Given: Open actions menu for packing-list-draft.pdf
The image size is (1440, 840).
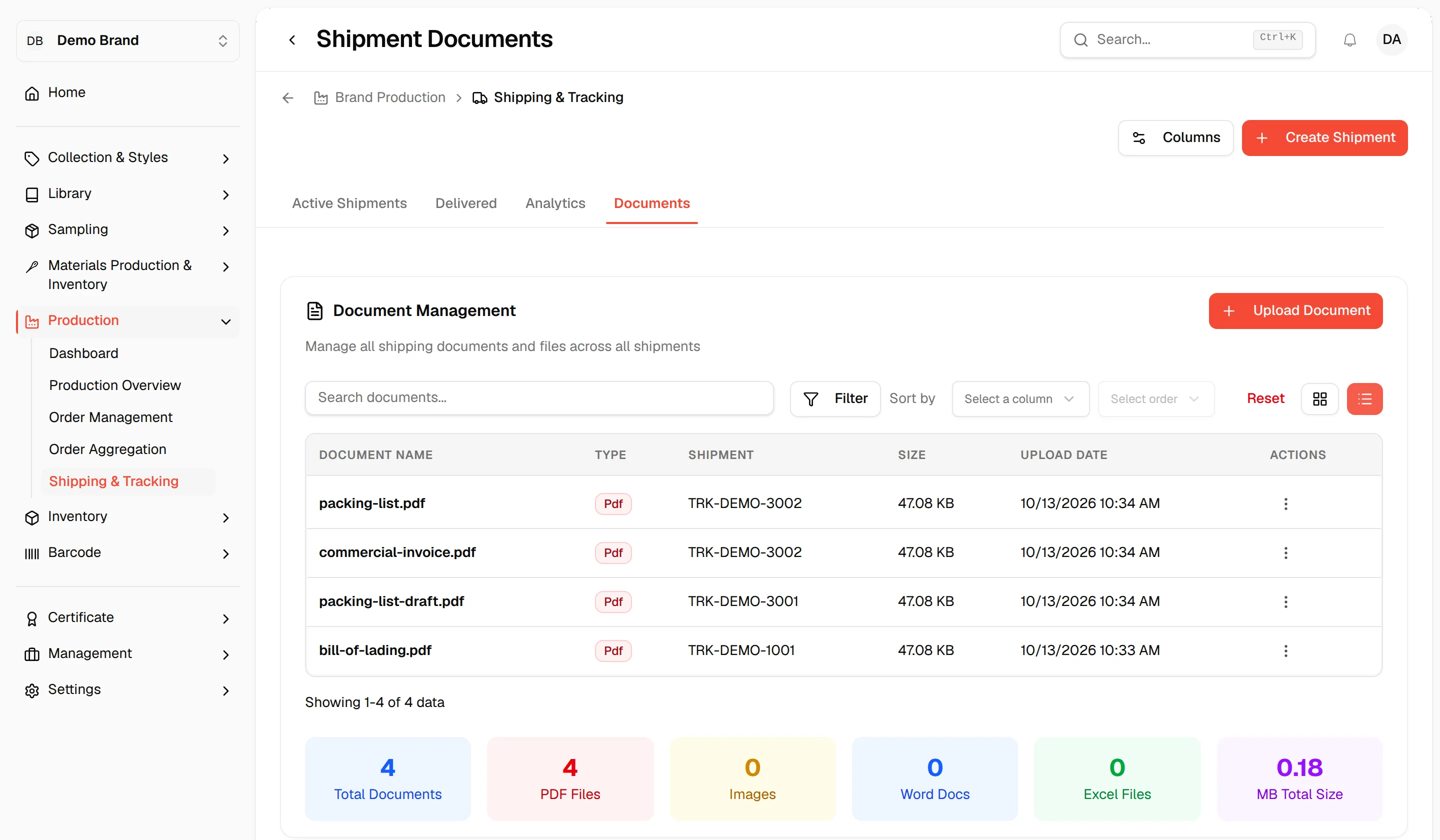Looking at the screenshot, I should pos(1285,601).
